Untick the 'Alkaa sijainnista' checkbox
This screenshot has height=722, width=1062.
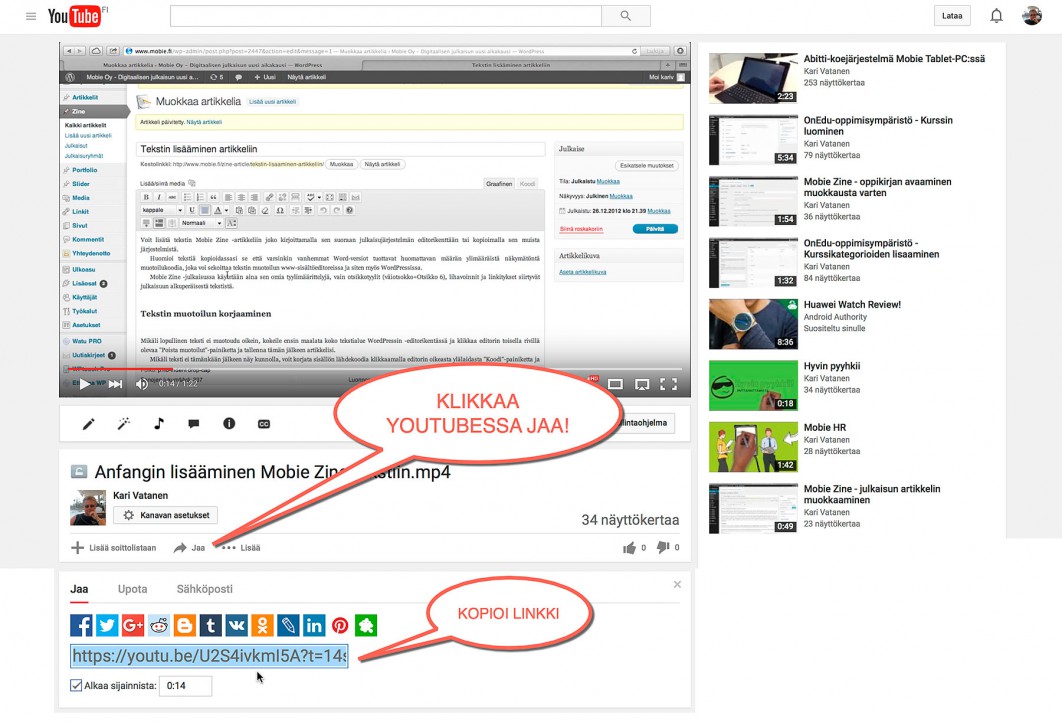coord(76,685)
